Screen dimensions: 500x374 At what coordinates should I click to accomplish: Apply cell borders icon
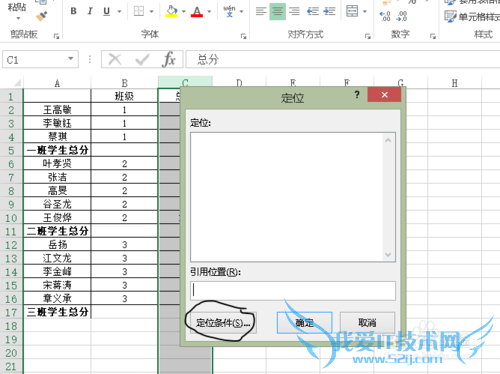[139, 11]
